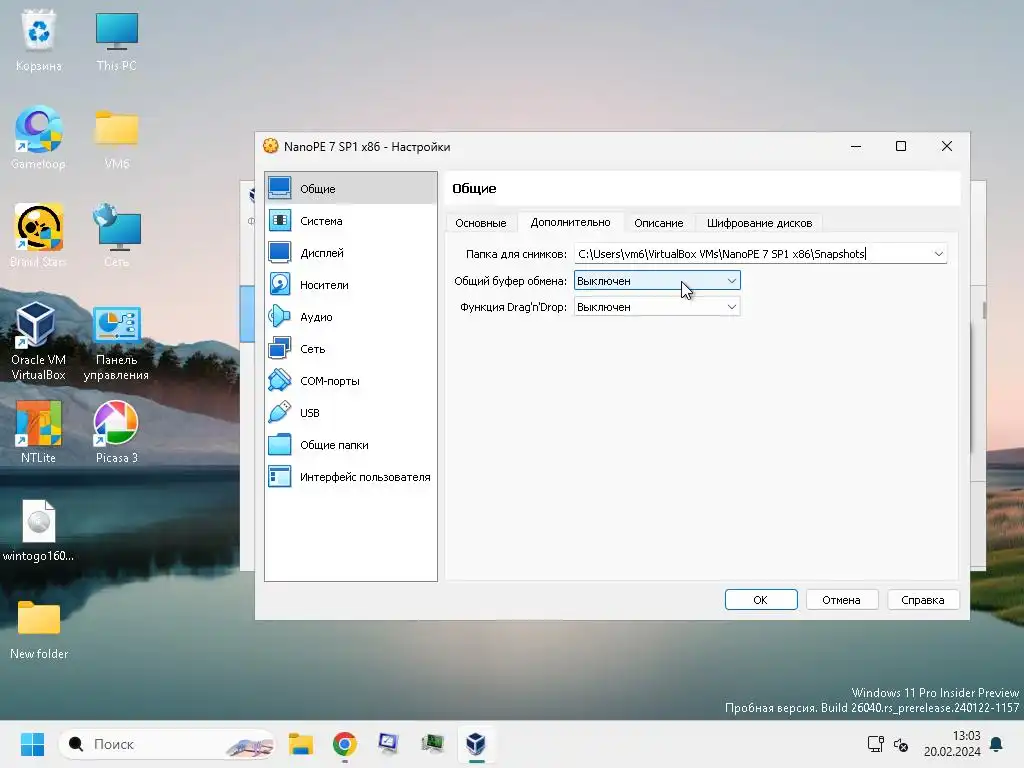Open the Интерфейс пользователя icon

(280, 476)
